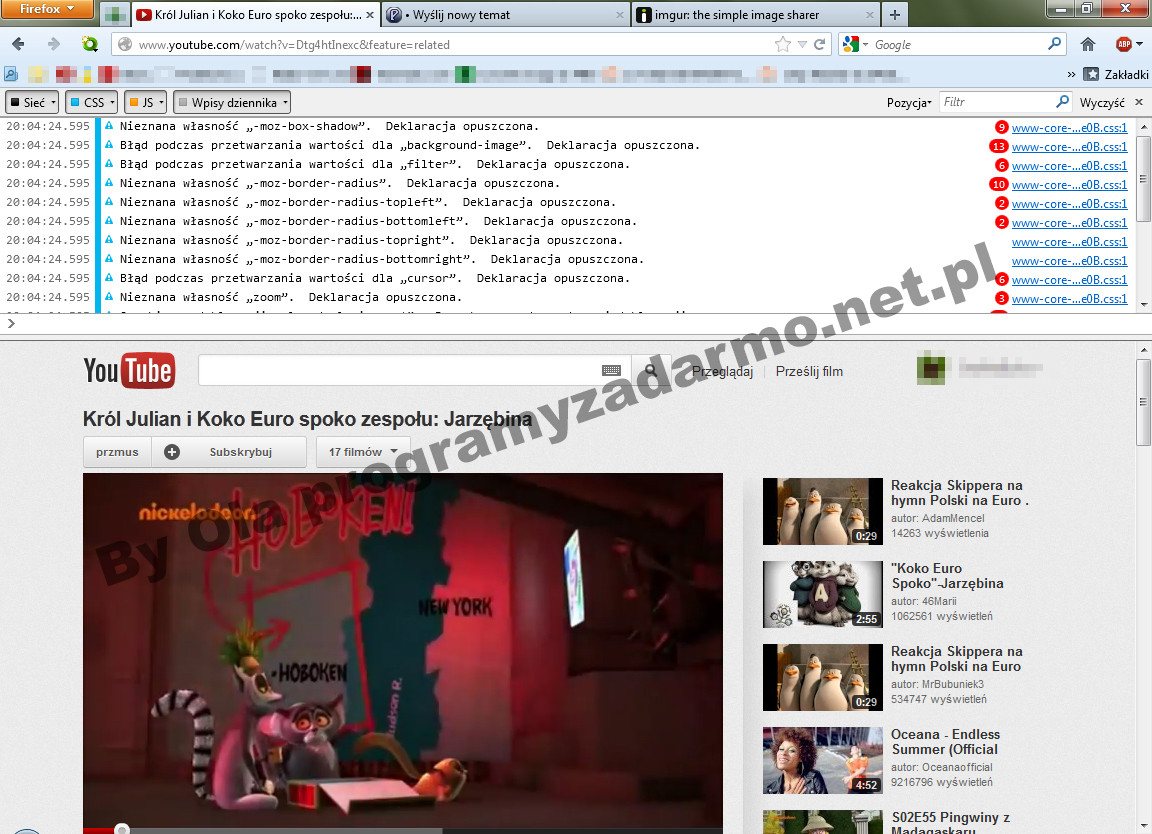This screenshot has height=834, width=1152.
Task: Open the Pozycja position dropdown
Action: coord(909,103)
